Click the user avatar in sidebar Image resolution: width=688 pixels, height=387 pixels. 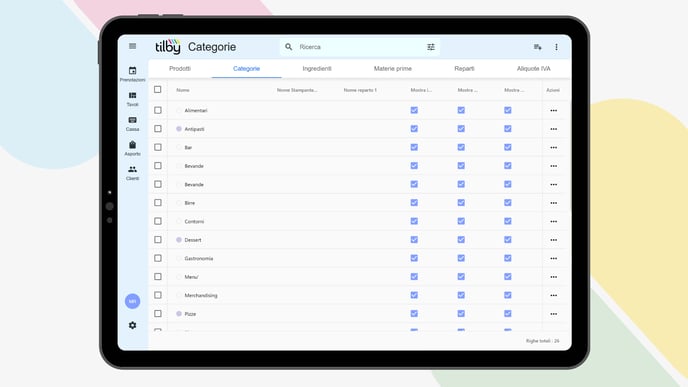(133, 301)
